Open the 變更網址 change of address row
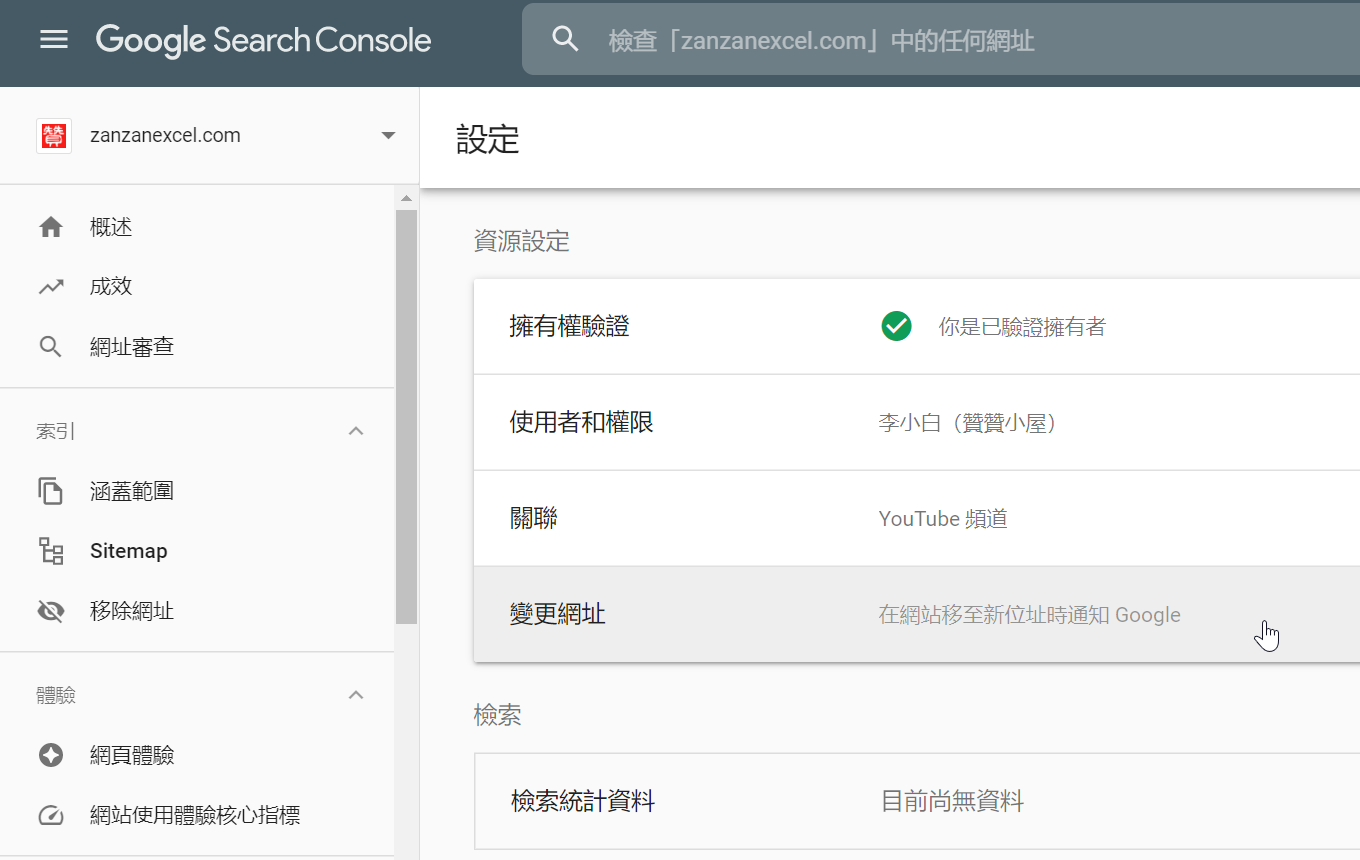Image resolution: width=1360 pixels, height=860 pixels. pos(917,614)
